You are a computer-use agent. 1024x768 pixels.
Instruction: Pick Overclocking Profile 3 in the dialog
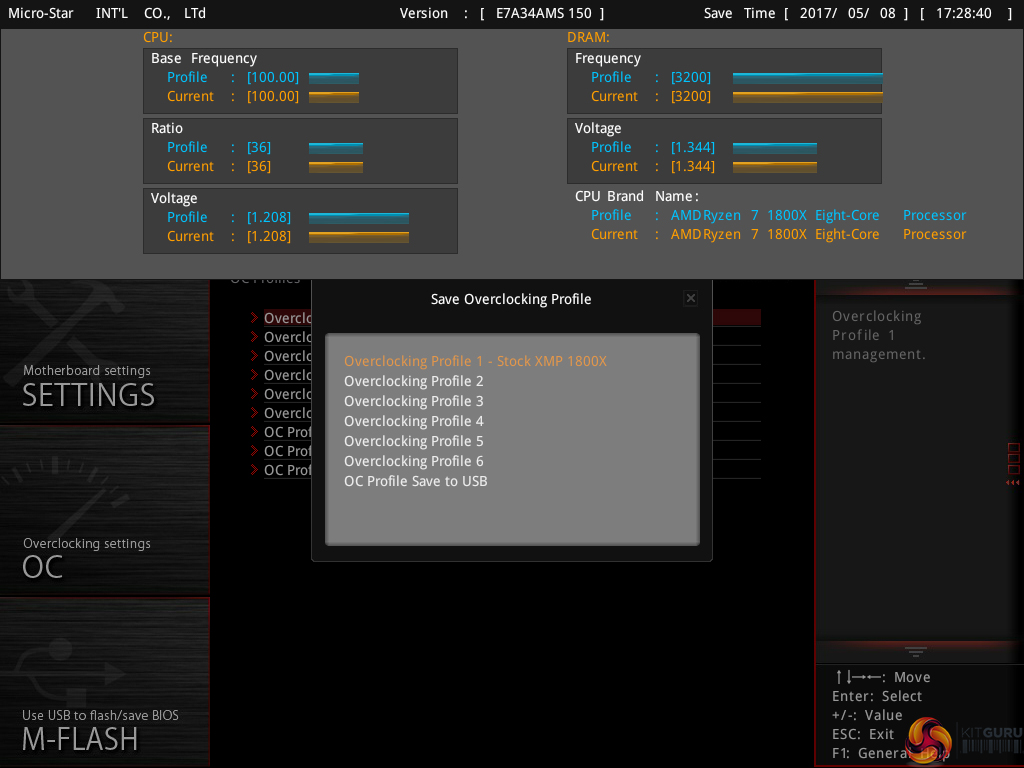(x=413, y=401)
